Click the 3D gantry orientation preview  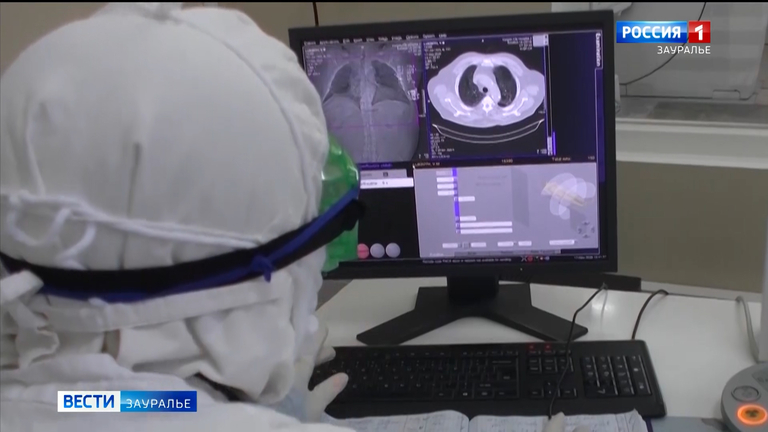tap(568, 196)
